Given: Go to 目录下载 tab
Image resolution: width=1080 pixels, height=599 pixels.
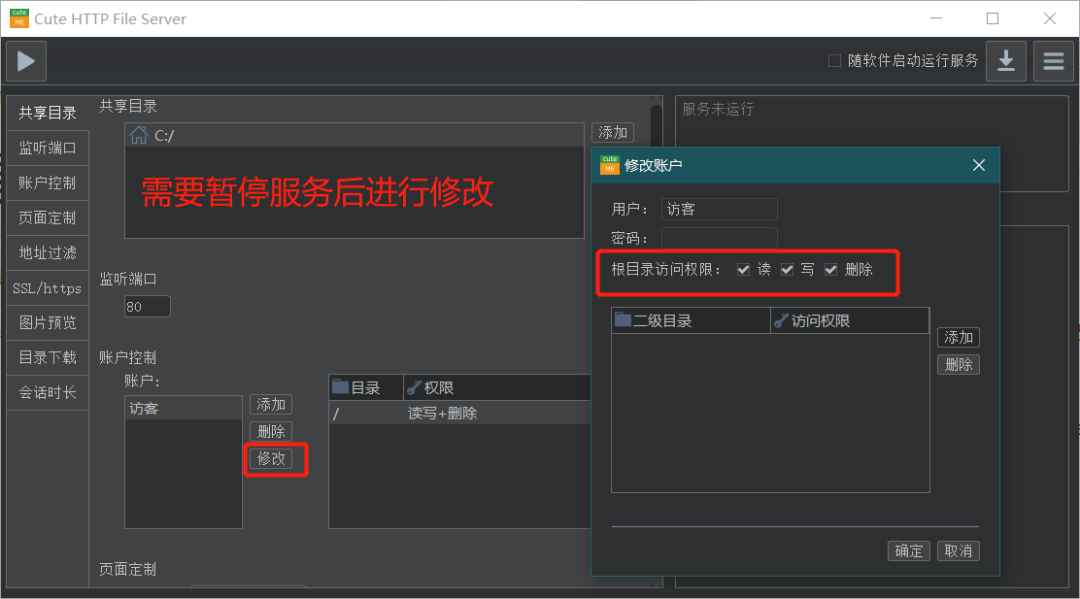Looking at the screenshot, I should point(48,358).
